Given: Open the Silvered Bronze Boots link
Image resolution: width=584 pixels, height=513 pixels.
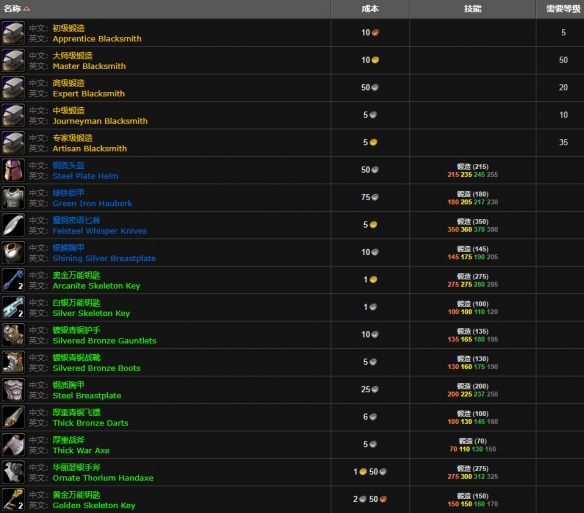Looking at the screenshot, I should (x=96, y=368).
